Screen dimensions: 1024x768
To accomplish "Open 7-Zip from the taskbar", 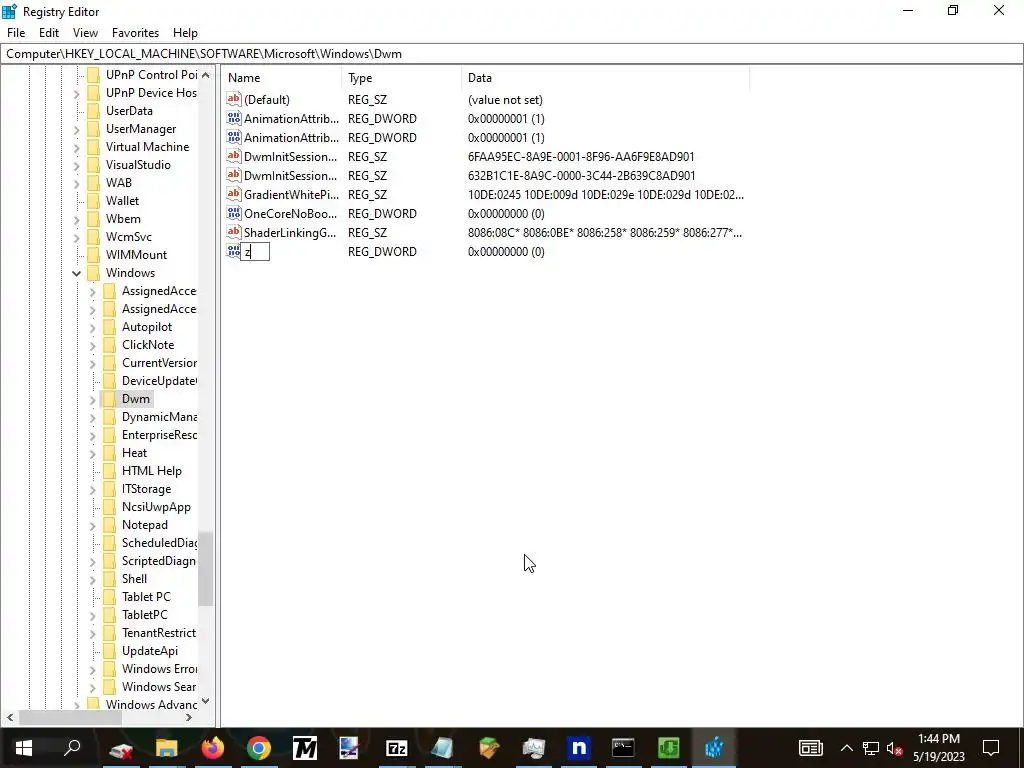I will [x=396, y=748].
